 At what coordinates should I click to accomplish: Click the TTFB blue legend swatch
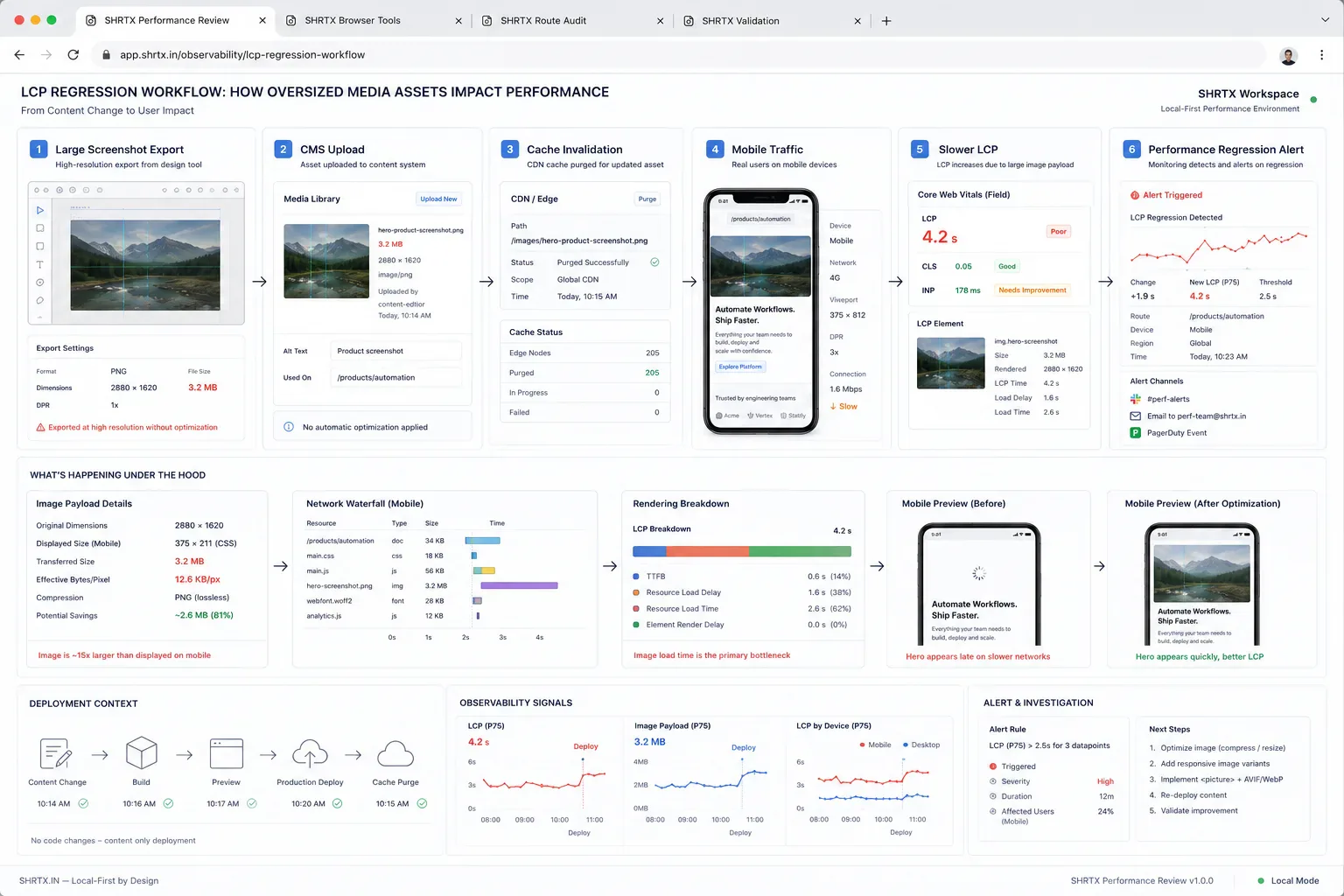coord(636,577)
